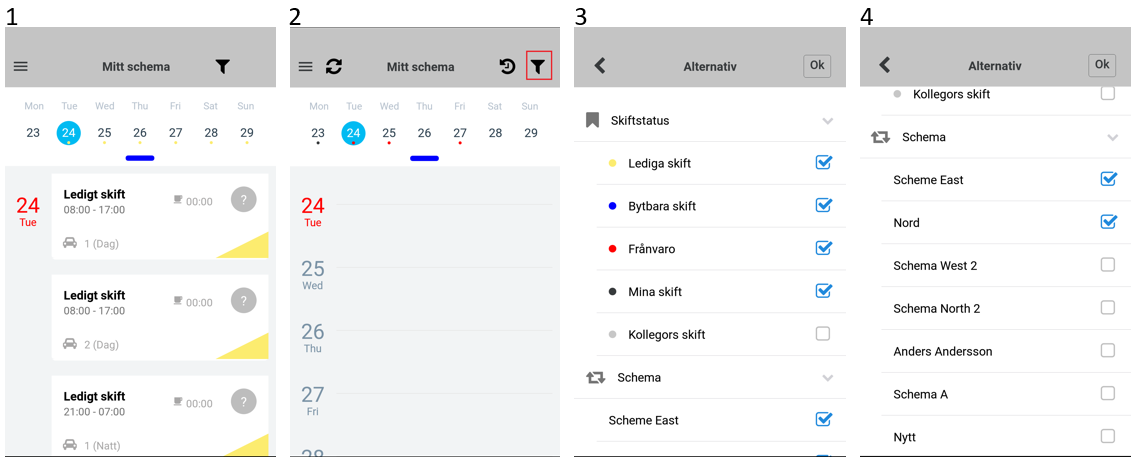Check the Schema West 2 checkbox
1137x459 pixels.
[x=1107, y=265]
